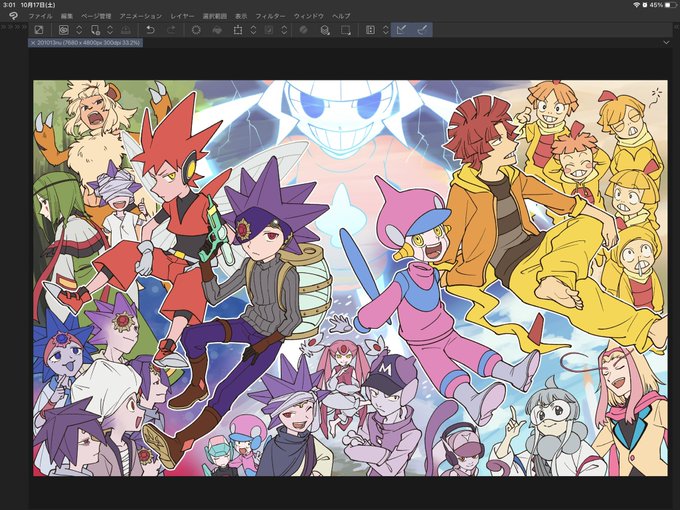Viewport: 680px width, 510px height.
Task: Click the square diagonal-split icon at the toolbar's left end
Action: point(39,30)
